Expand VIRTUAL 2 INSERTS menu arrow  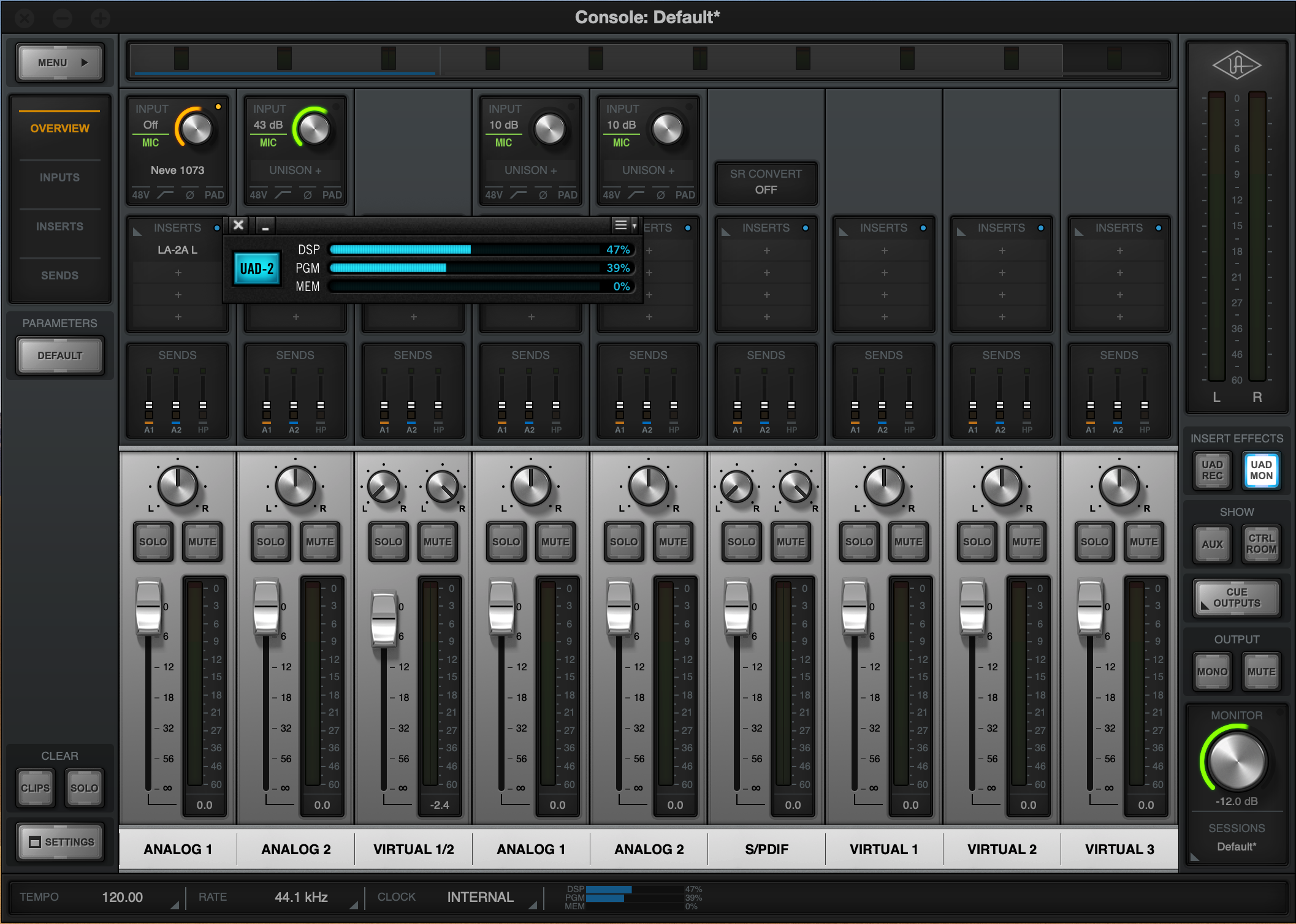(x=961, y=231)
